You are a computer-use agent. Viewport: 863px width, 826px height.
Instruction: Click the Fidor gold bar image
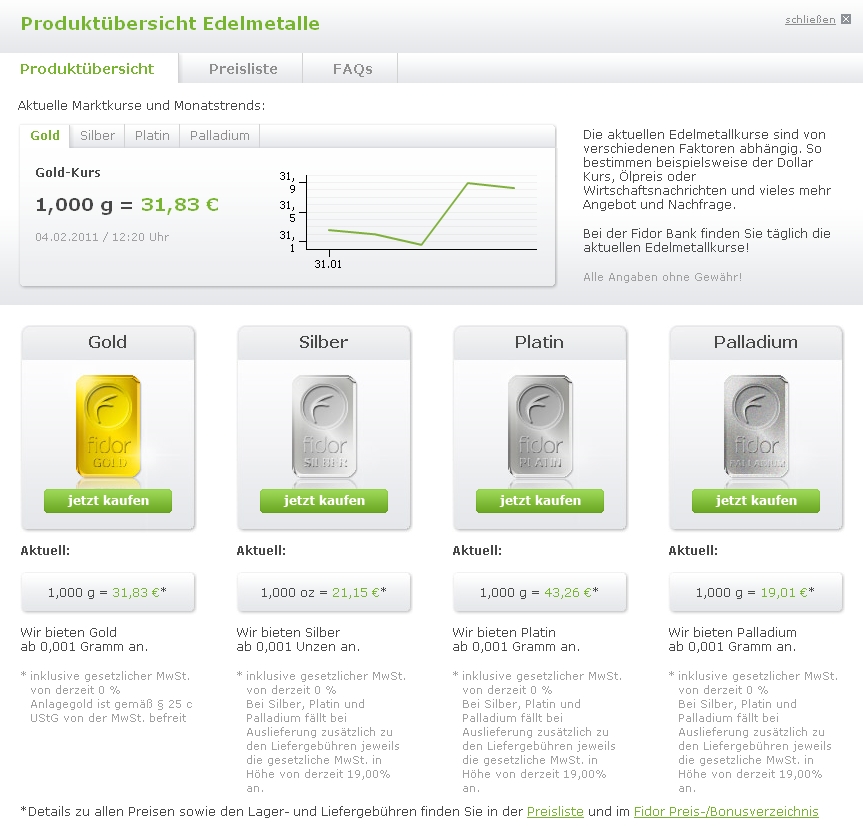pos(108,426)
